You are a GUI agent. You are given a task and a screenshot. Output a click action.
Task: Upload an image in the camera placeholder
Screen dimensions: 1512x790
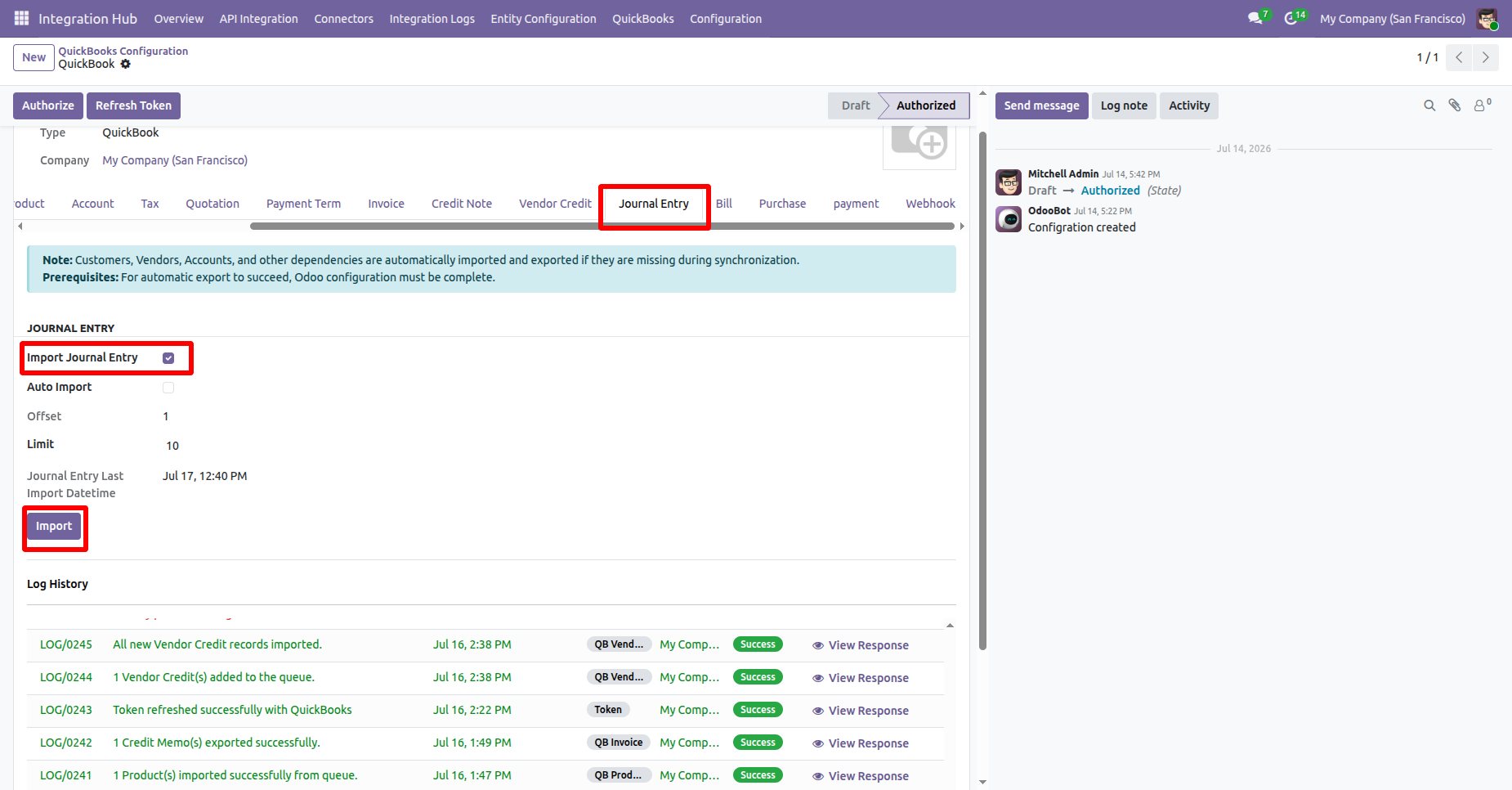click(x=919, y=144)
